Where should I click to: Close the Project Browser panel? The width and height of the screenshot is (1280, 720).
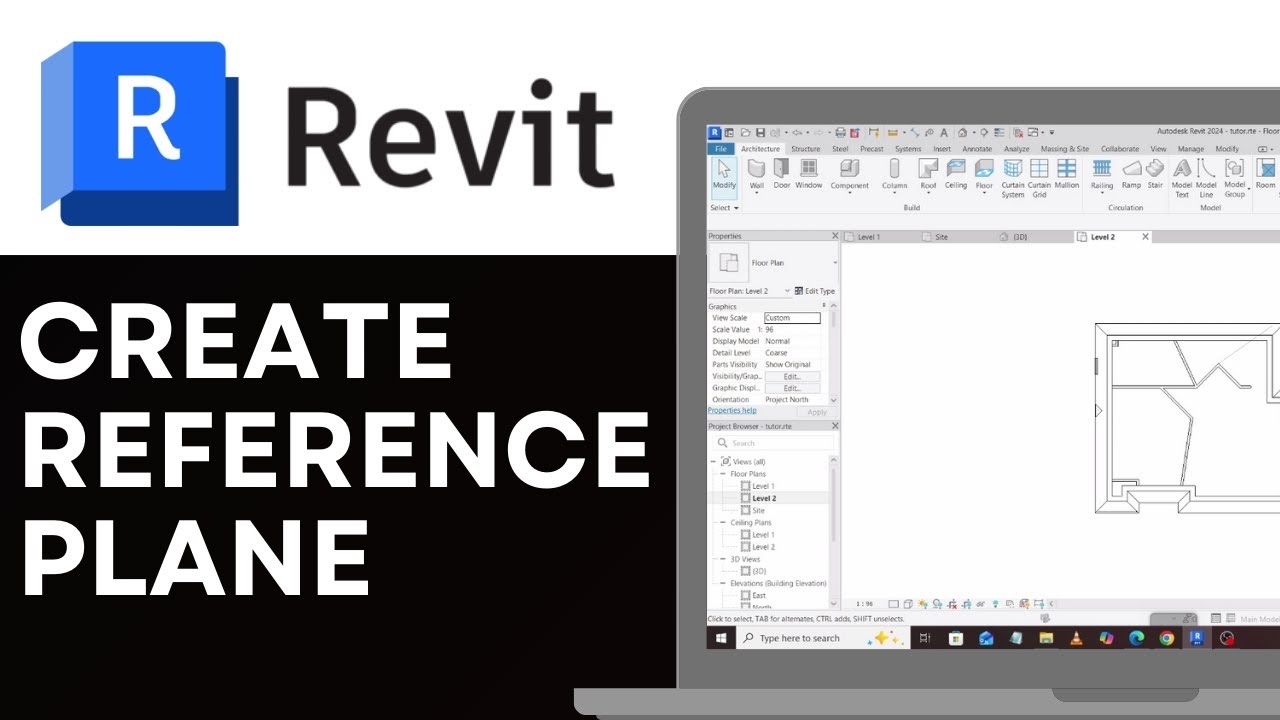pyautogui.click(x=835, y=426)
